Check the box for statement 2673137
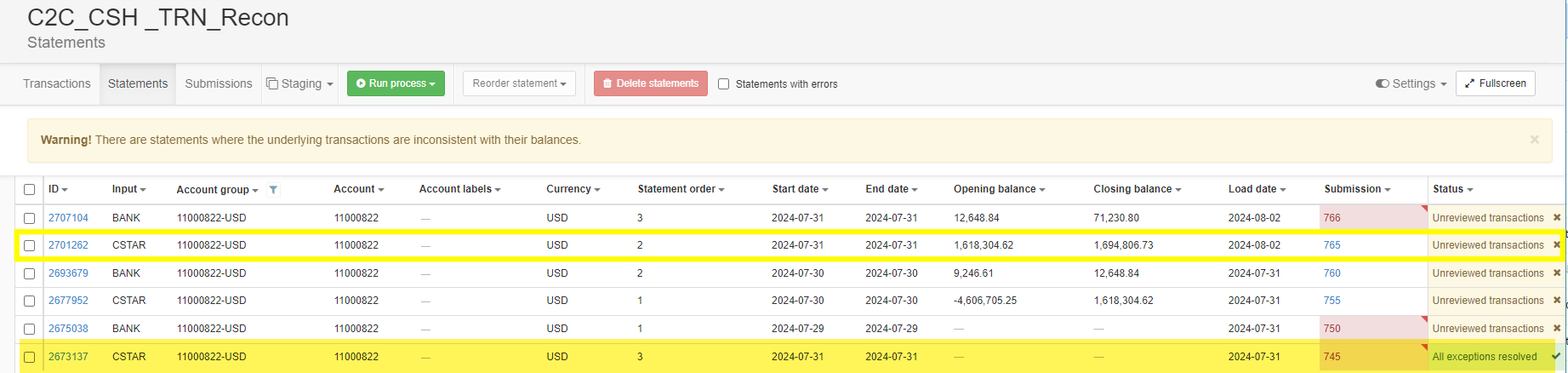 pyautogui.click(x=30, y=357)
